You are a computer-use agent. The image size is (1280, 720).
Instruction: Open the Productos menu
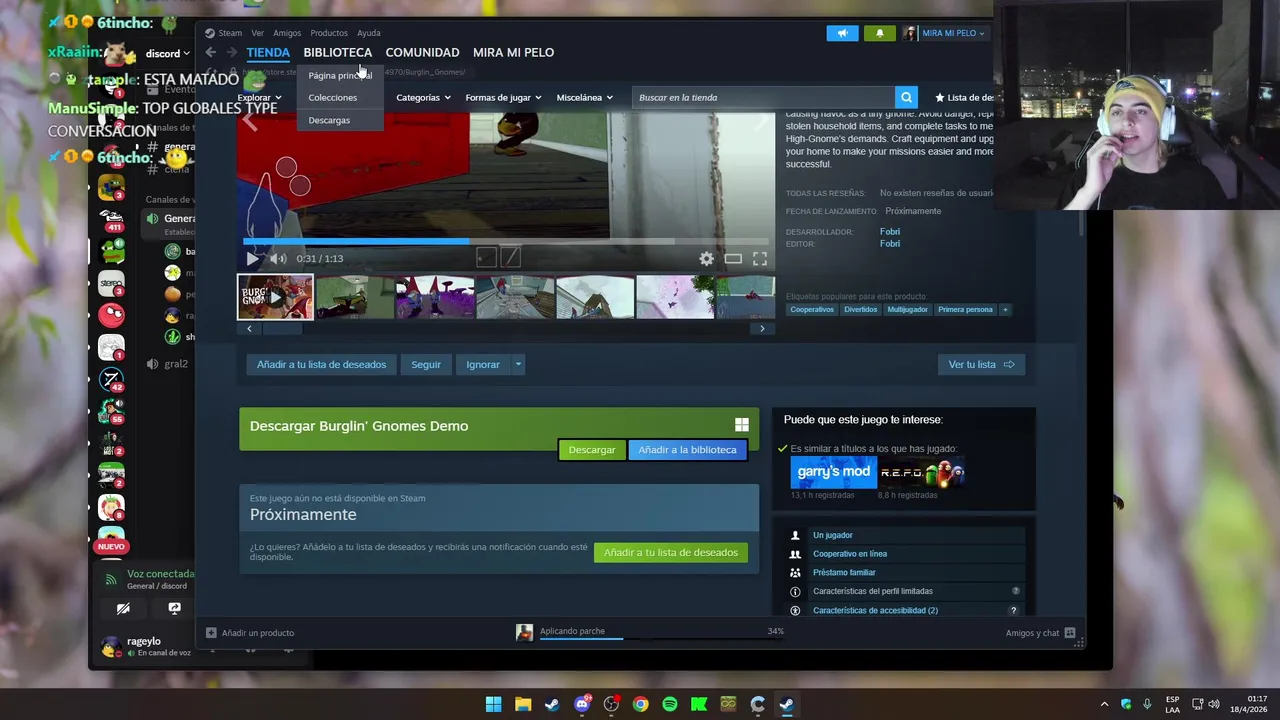point(329,33)
